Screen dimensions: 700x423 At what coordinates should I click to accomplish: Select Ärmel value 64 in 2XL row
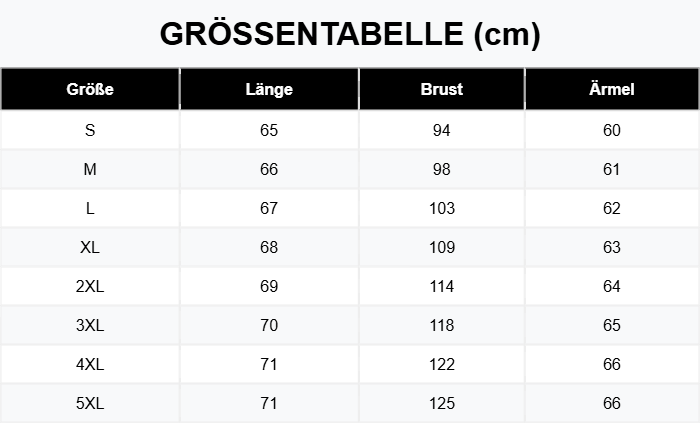click(612, 287)
